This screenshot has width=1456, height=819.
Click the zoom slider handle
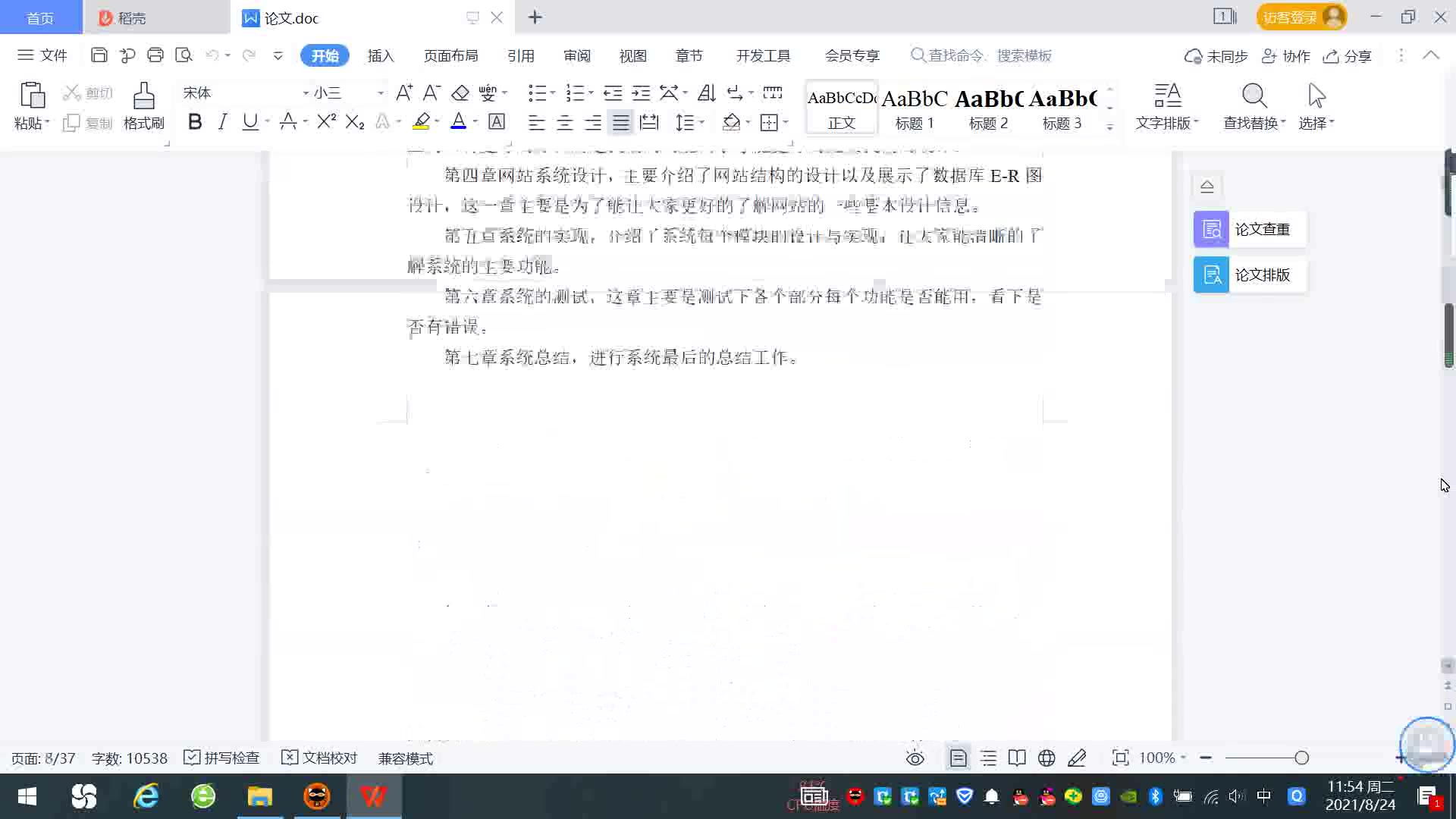(1301, 758)
